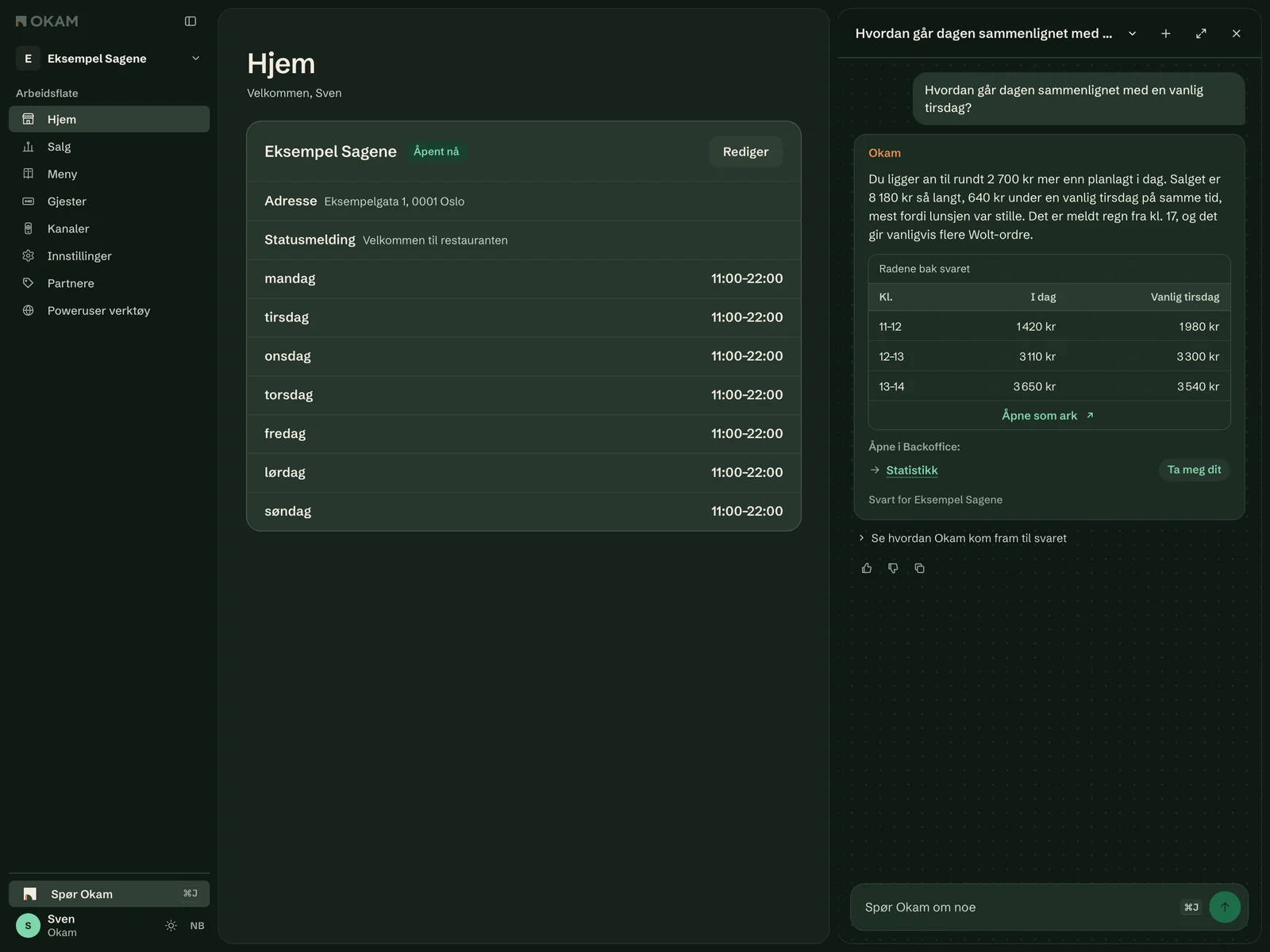Click the 1 420 kr cell for 11-12
Screen dimensions: 1270x952
tap(1036, 327)
